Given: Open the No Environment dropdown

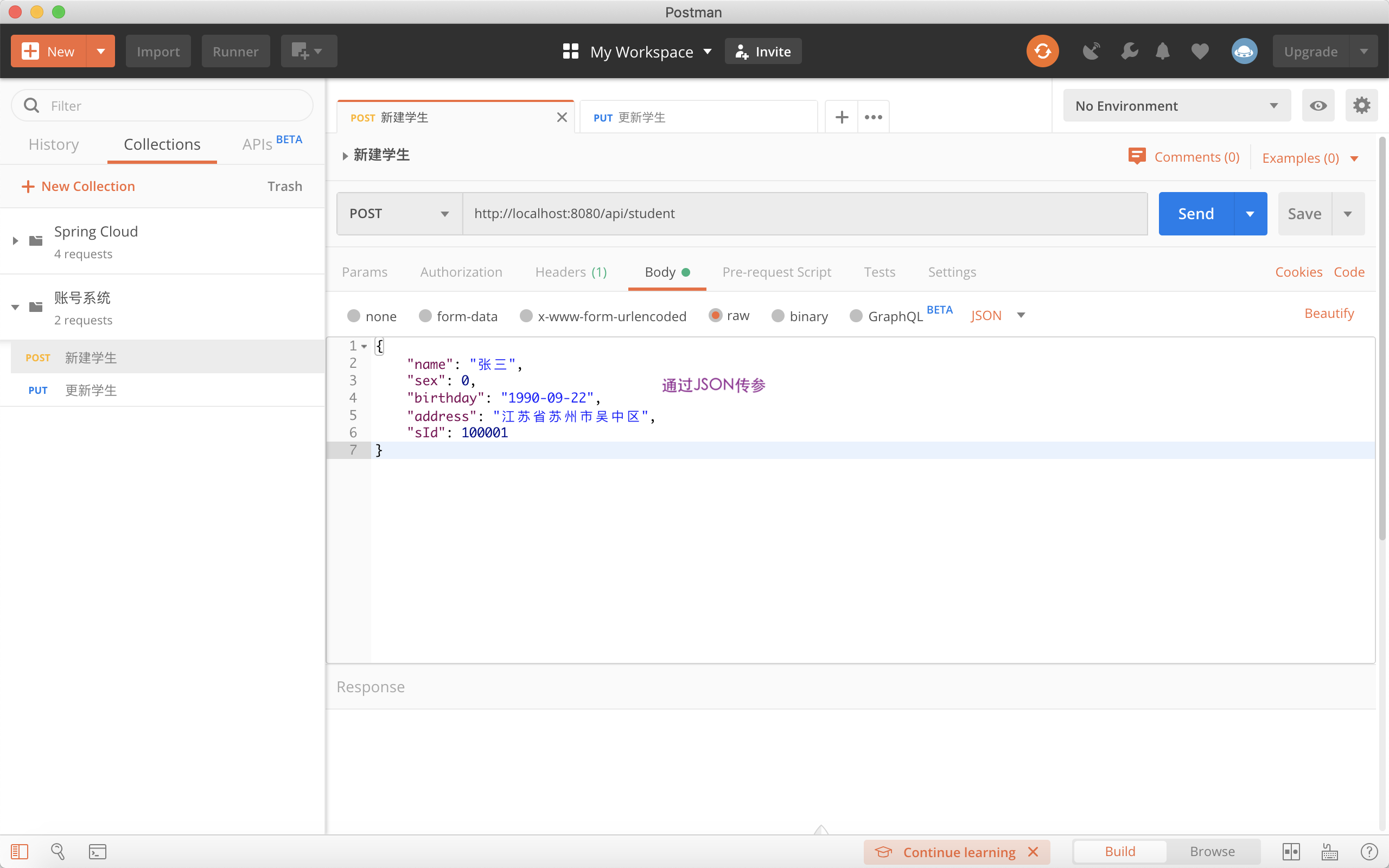Looking at the screenshot, I should [1177, 106].
